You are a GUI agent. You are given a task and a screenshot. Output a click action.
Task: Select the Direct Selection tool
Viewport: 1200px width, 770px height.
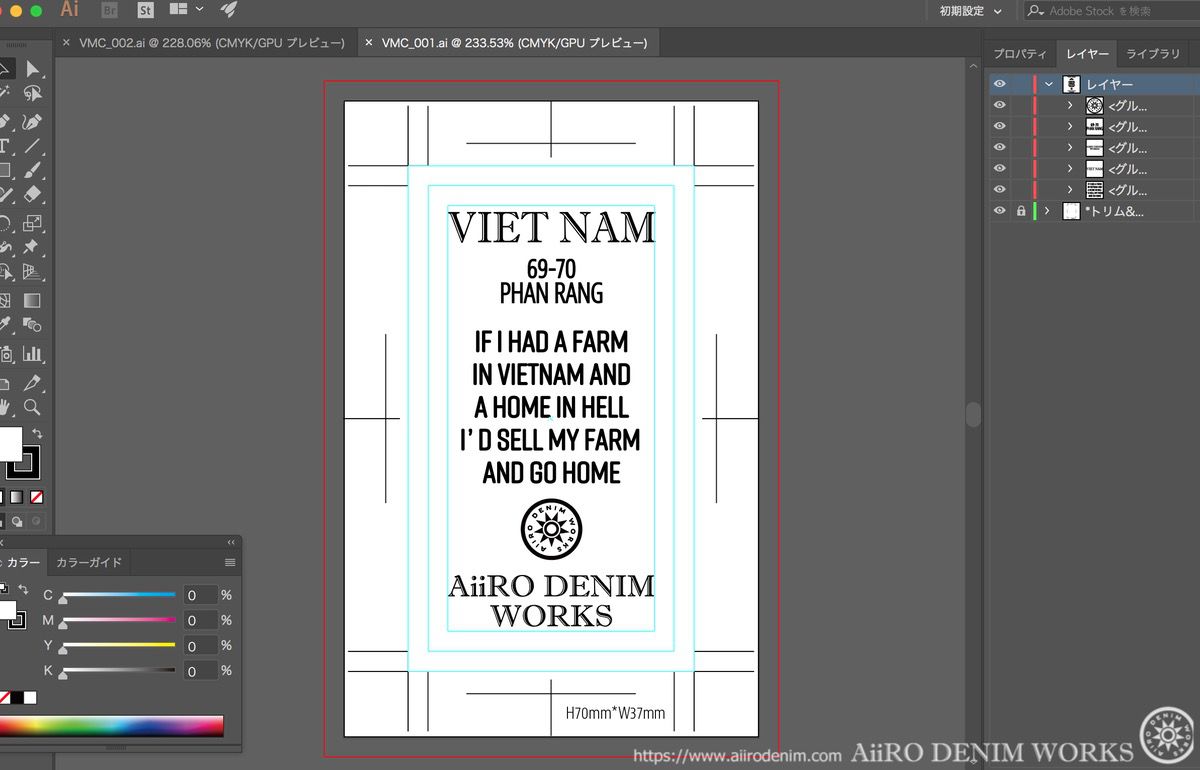33,69
